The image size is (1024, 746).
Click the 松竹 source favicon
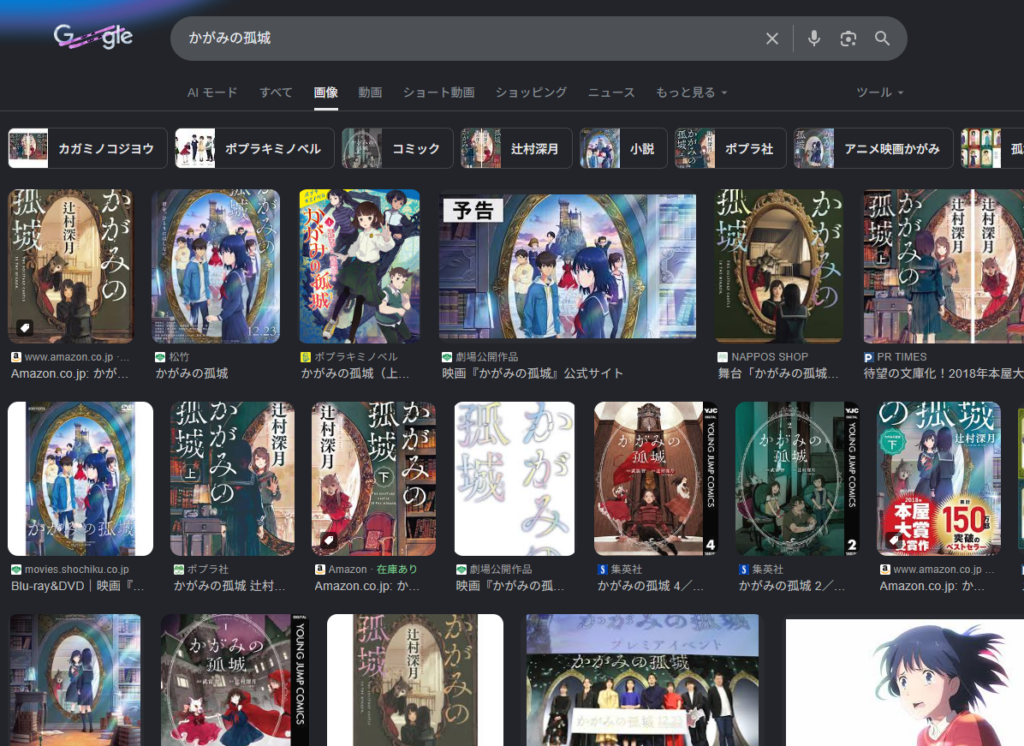160,357
